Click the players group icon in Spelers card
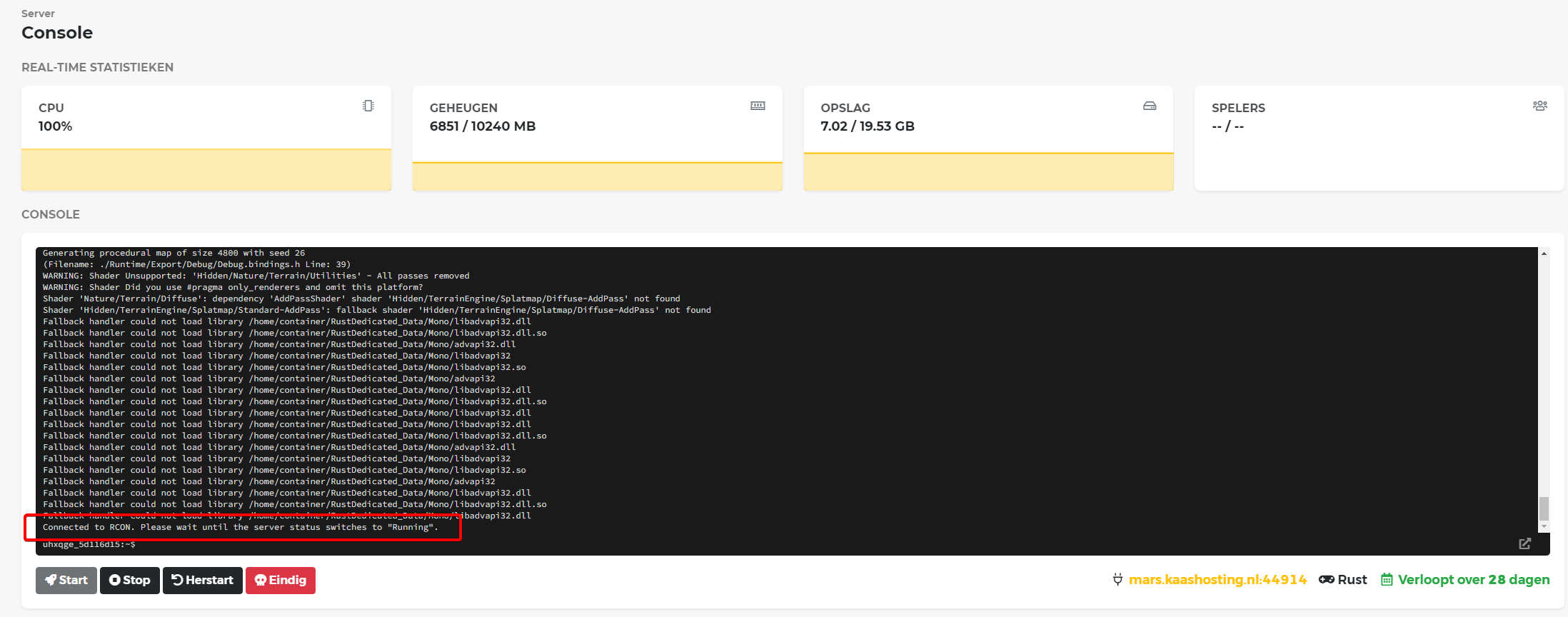The height and width of the screenshot is (617, 1568). 1539,106
